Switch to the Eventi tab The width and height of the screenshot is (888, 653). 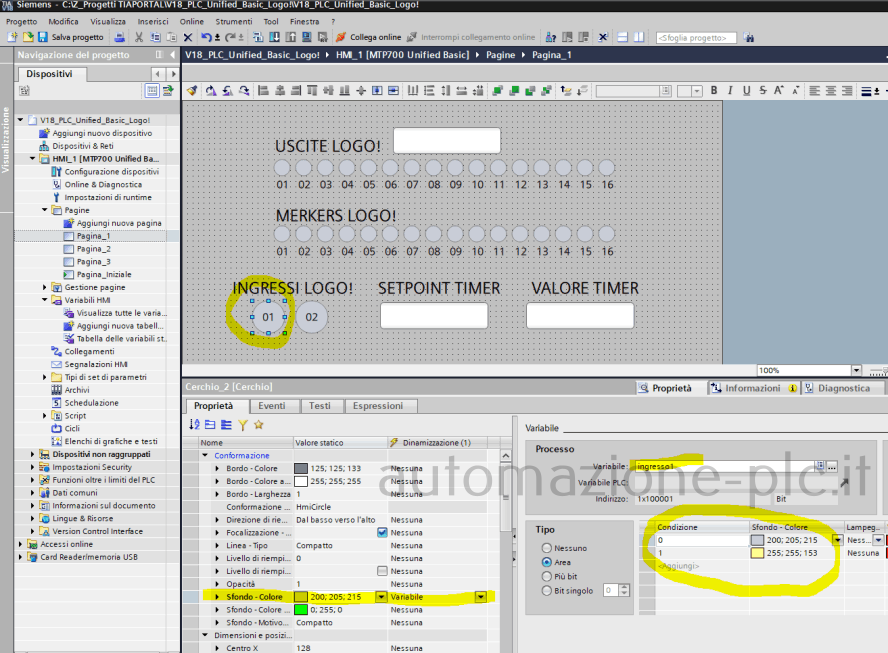272,406
